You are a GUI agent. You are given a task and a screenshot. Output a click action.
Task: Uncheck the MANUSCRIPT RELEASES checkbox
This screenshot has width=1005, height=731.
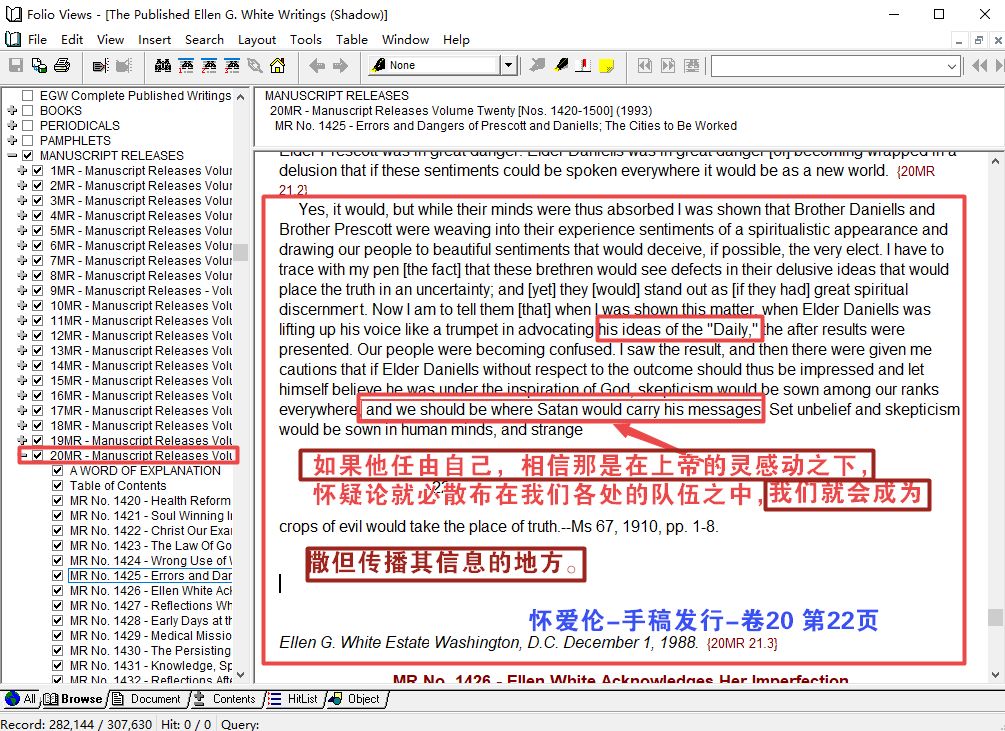click(x=28, y=156)
